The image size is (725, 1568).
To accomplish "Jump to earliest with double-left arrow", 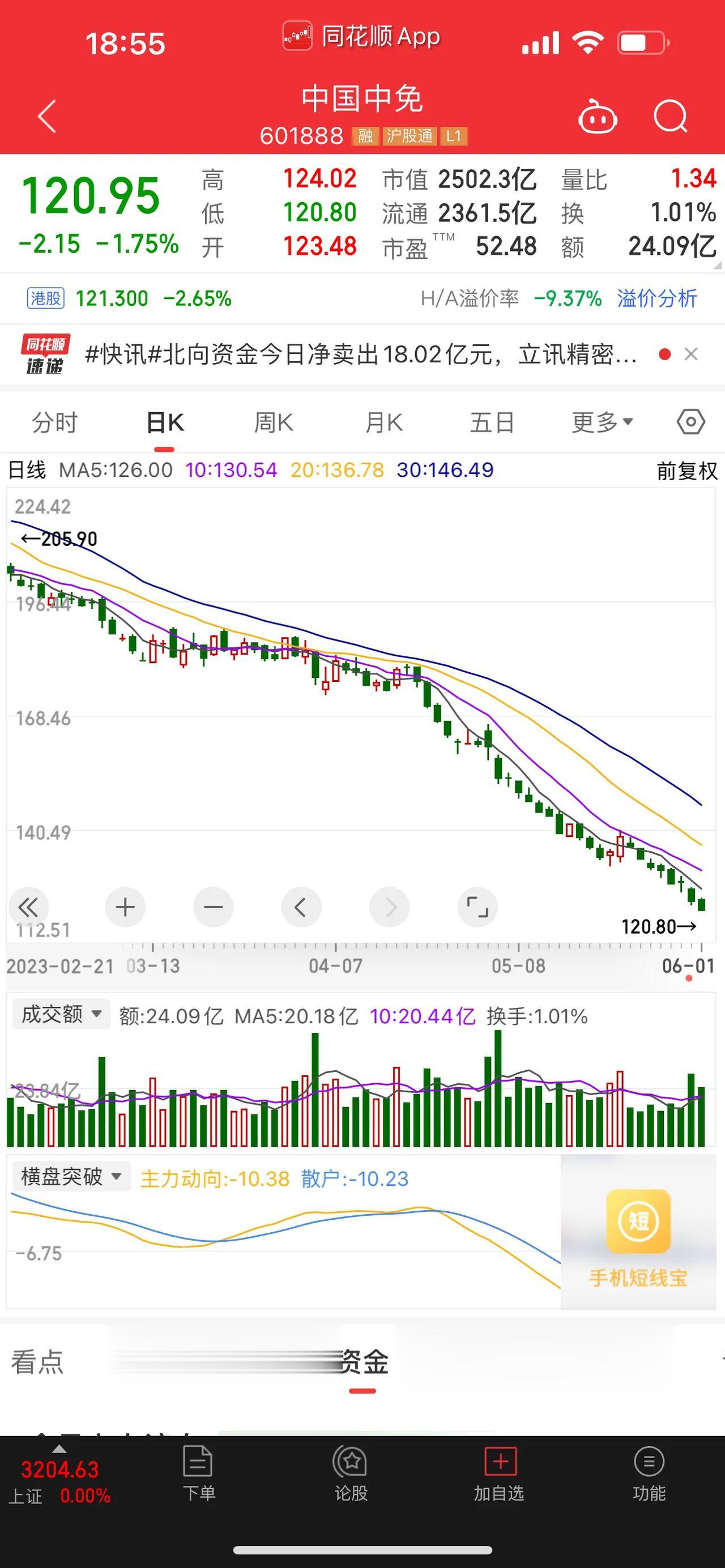I will (x=28, y=908).
